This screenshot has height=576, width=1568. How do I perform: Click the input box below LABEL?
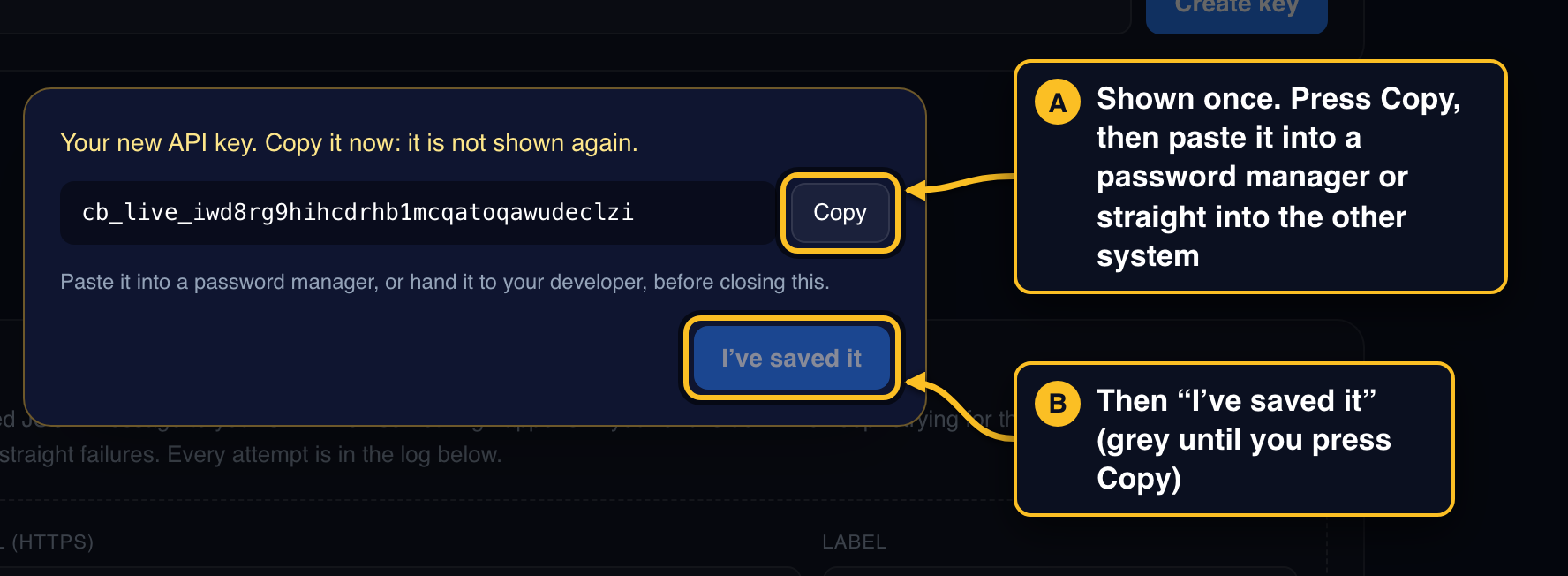tap(1059, 572)
